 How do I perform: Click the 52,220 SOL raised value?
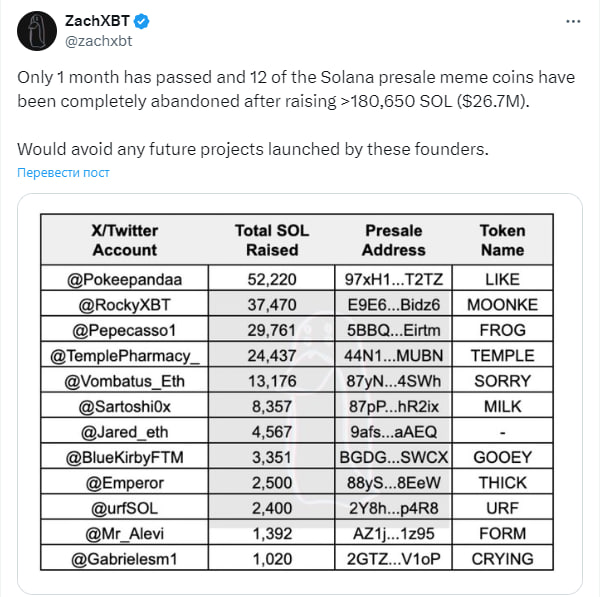(272, 279)
